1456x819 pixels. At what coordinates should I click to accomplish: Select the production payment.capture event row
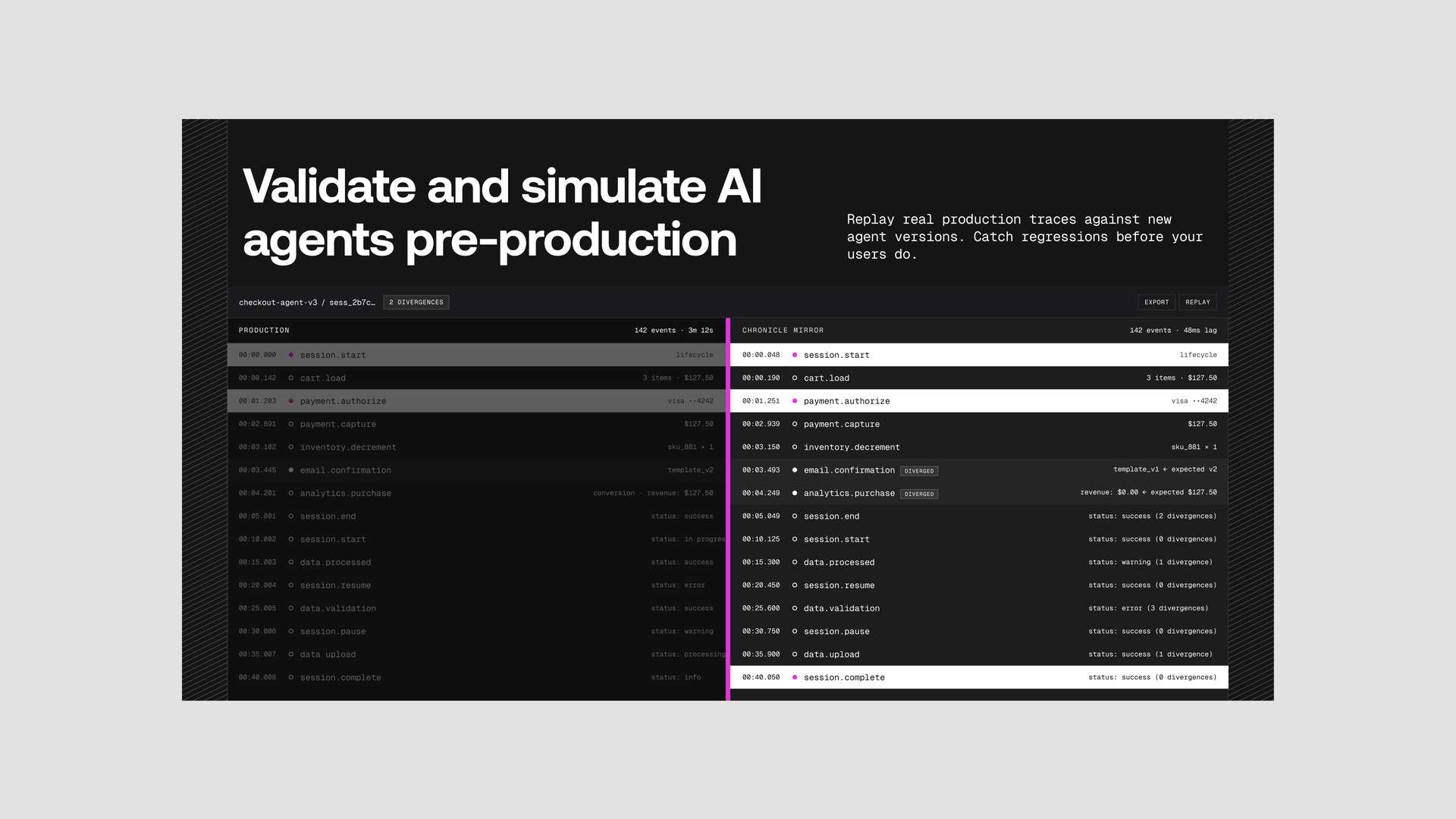click(x=476, y=424)
